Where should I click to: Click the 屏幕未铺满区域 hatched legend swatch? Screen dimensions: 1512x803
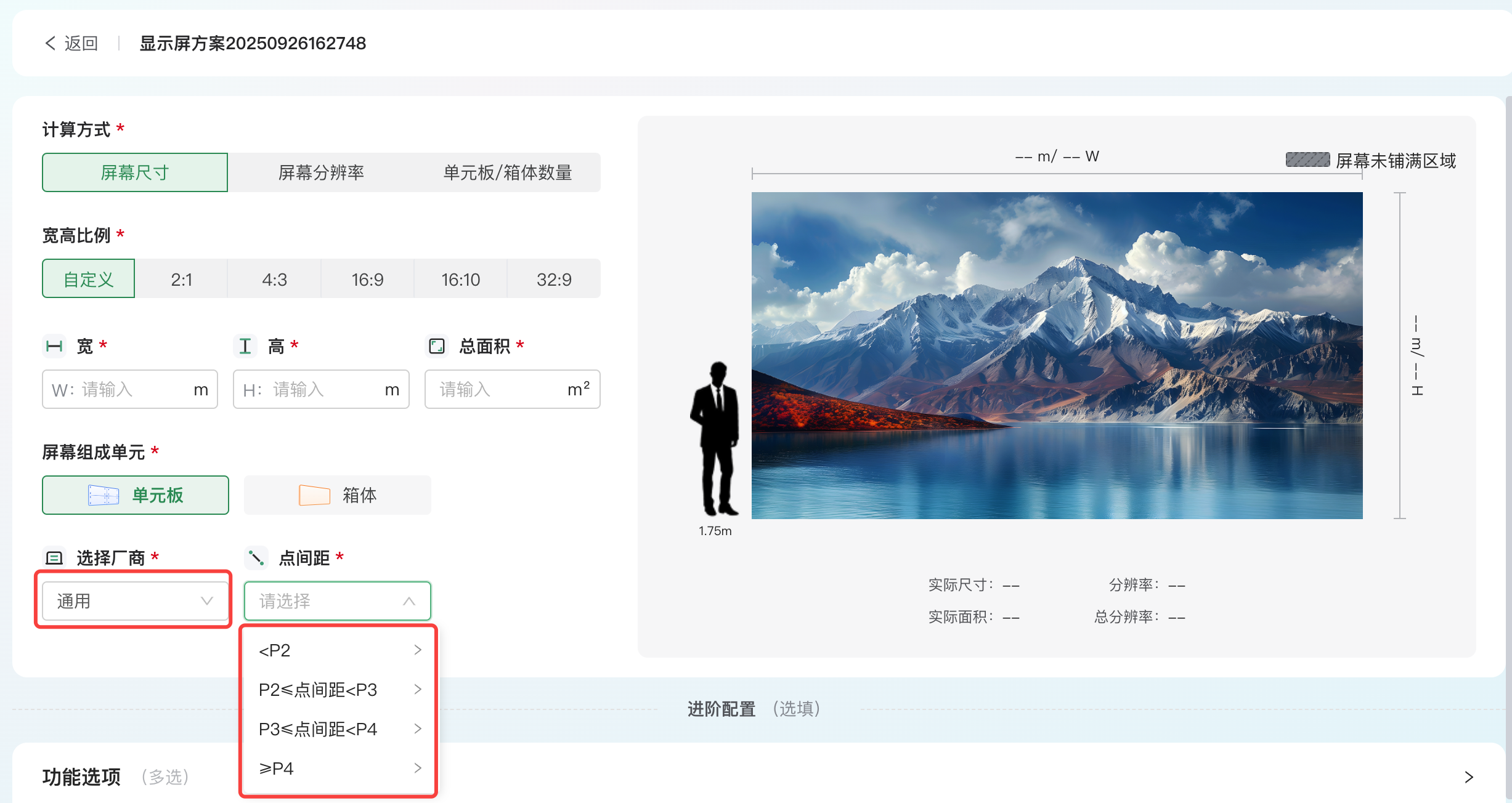pyautogui.click(x=1307, y=160)
